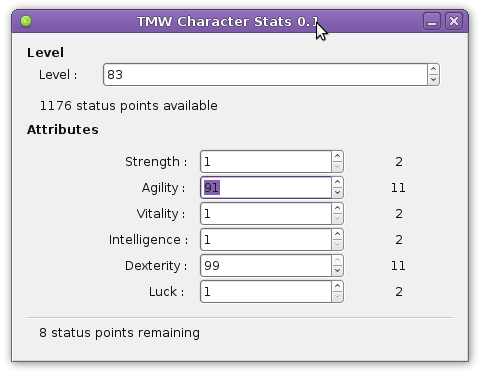The width and height of the screenshot is (482, 375).
Task: Increase Luck with the up arrow
Action: 337,286
